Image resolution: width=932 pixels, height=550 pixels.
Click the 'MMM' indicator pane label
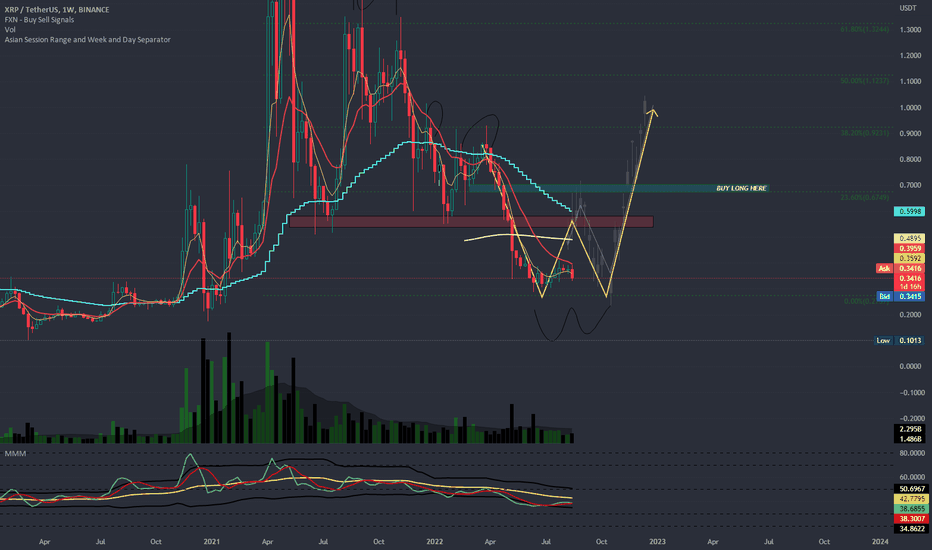pyautogui.click(x=15, y=454)
